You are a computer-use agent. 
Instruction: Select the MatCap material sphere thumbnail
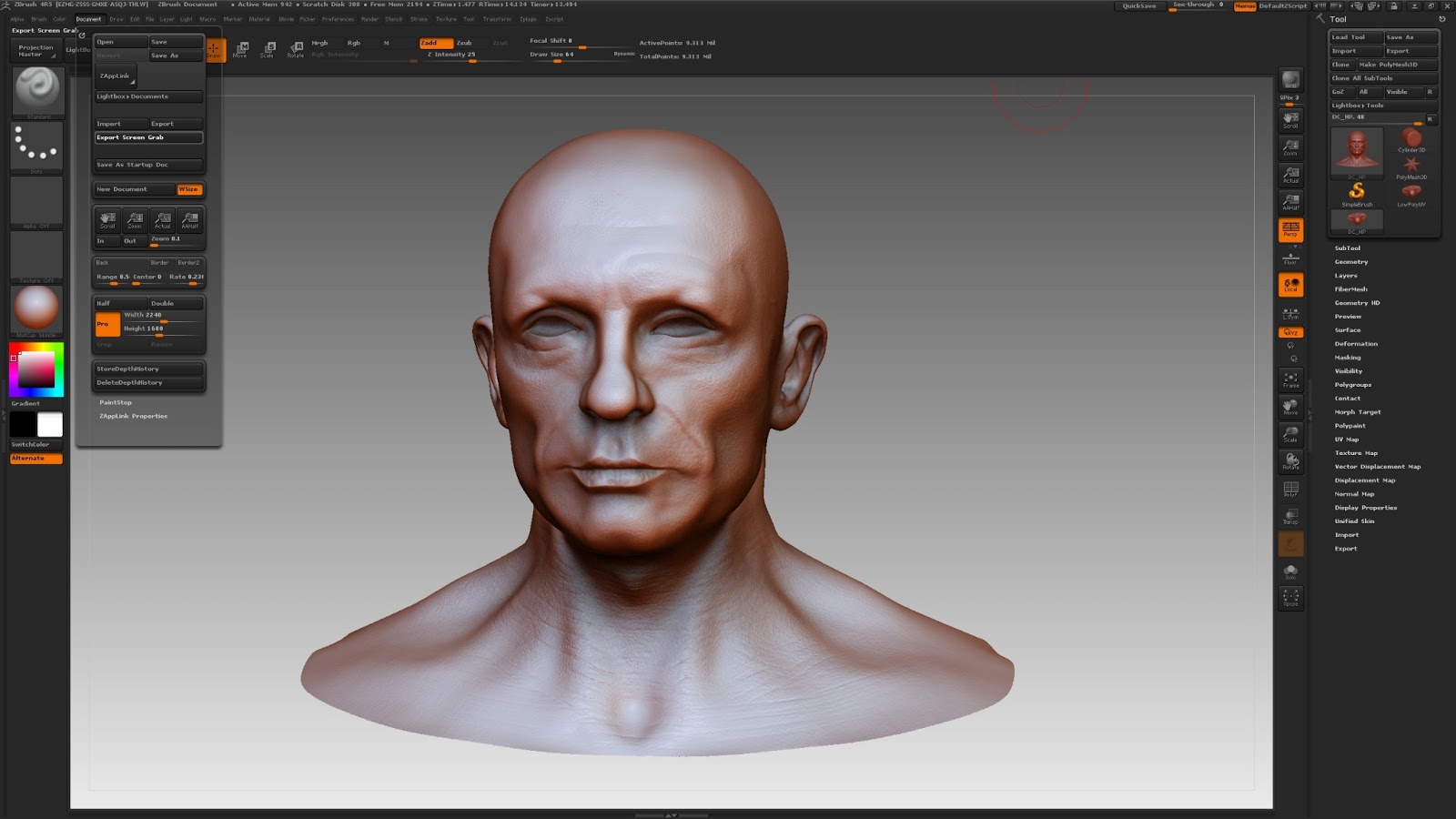(x=36, y=308)
